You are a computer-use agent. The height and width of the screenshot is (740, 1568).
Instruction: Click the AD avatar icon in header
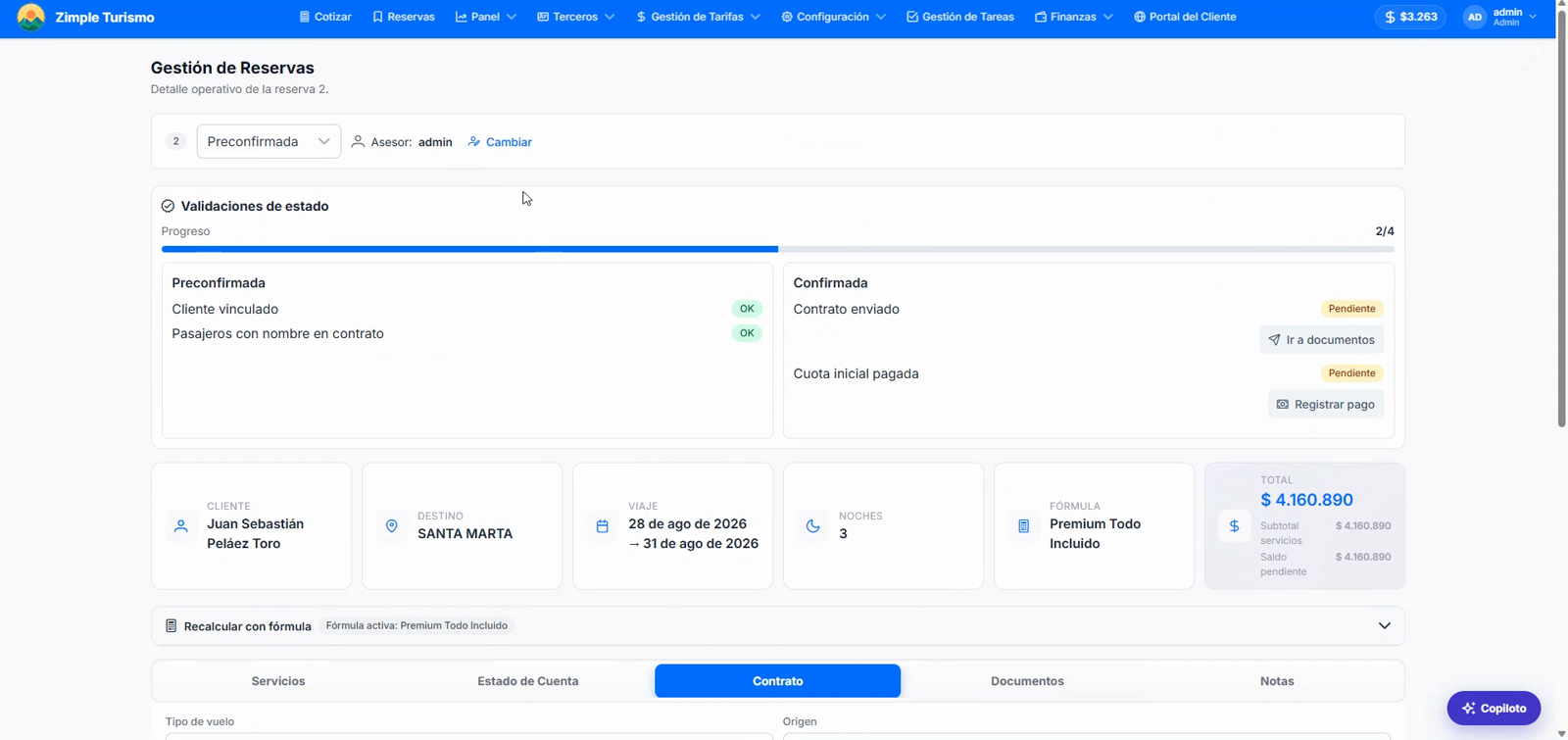tap(1475, 17)
